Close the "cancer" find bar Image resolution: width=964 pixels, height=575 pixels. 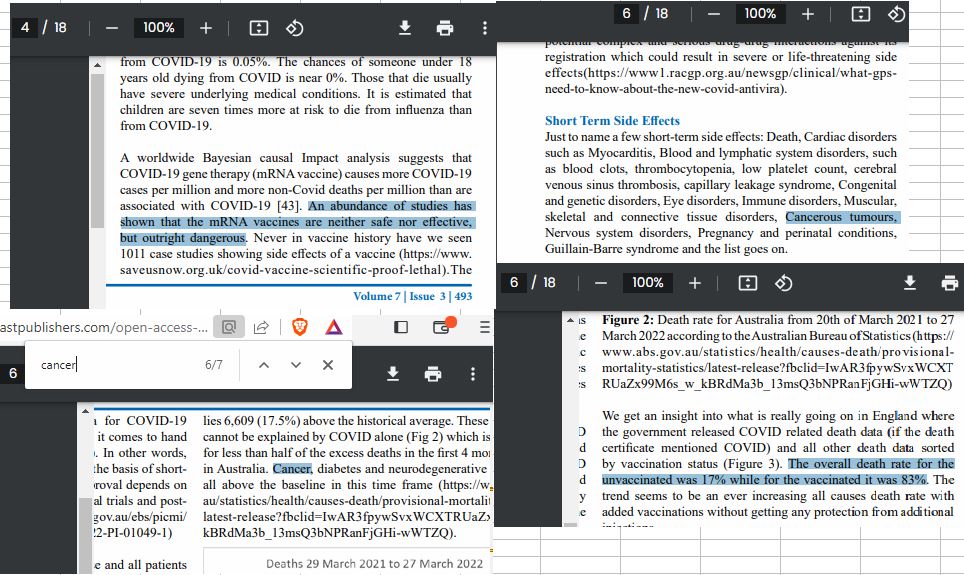point(328,365)
